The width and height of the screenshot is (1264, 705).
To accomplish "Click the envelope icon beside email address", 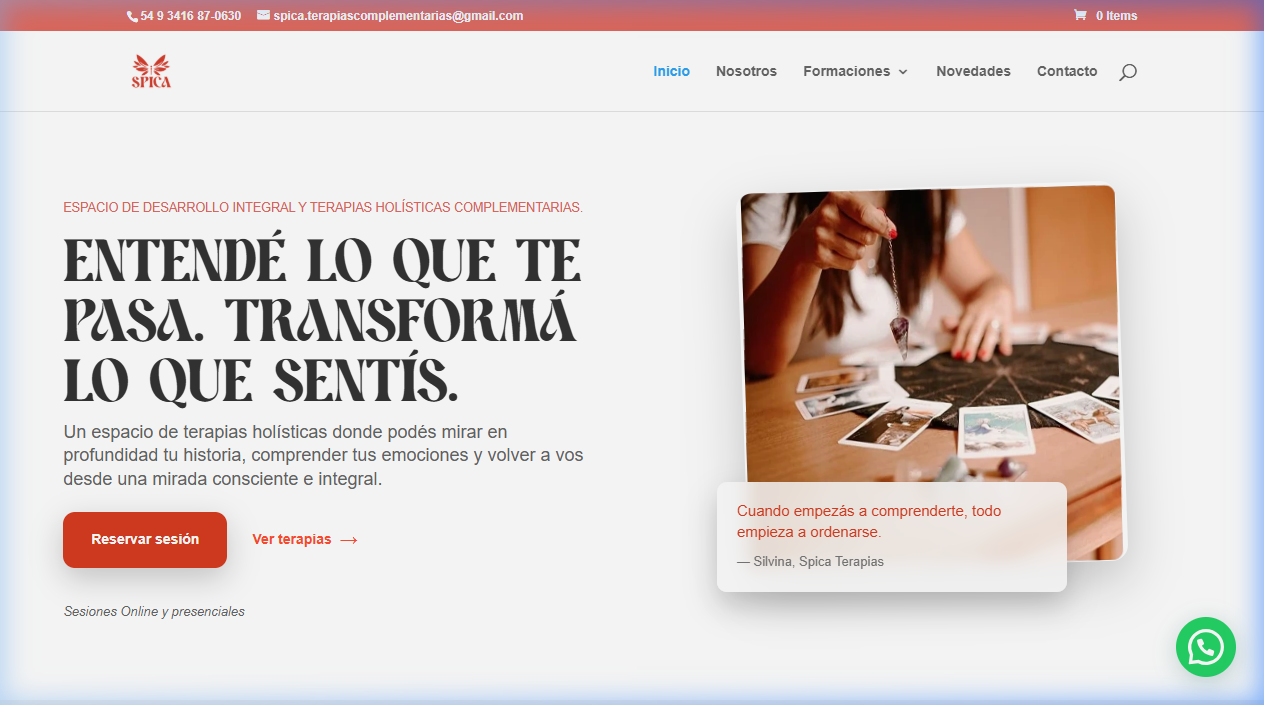I will tap(263, 15).
